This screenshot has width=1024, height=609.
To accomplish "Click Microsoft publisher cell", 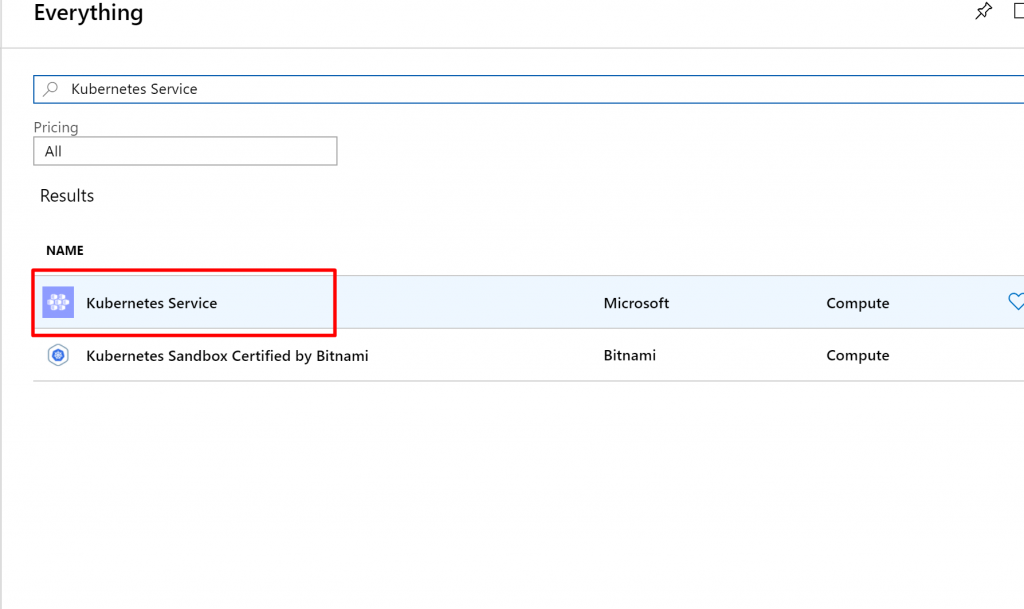I will (x=636, y=303).
